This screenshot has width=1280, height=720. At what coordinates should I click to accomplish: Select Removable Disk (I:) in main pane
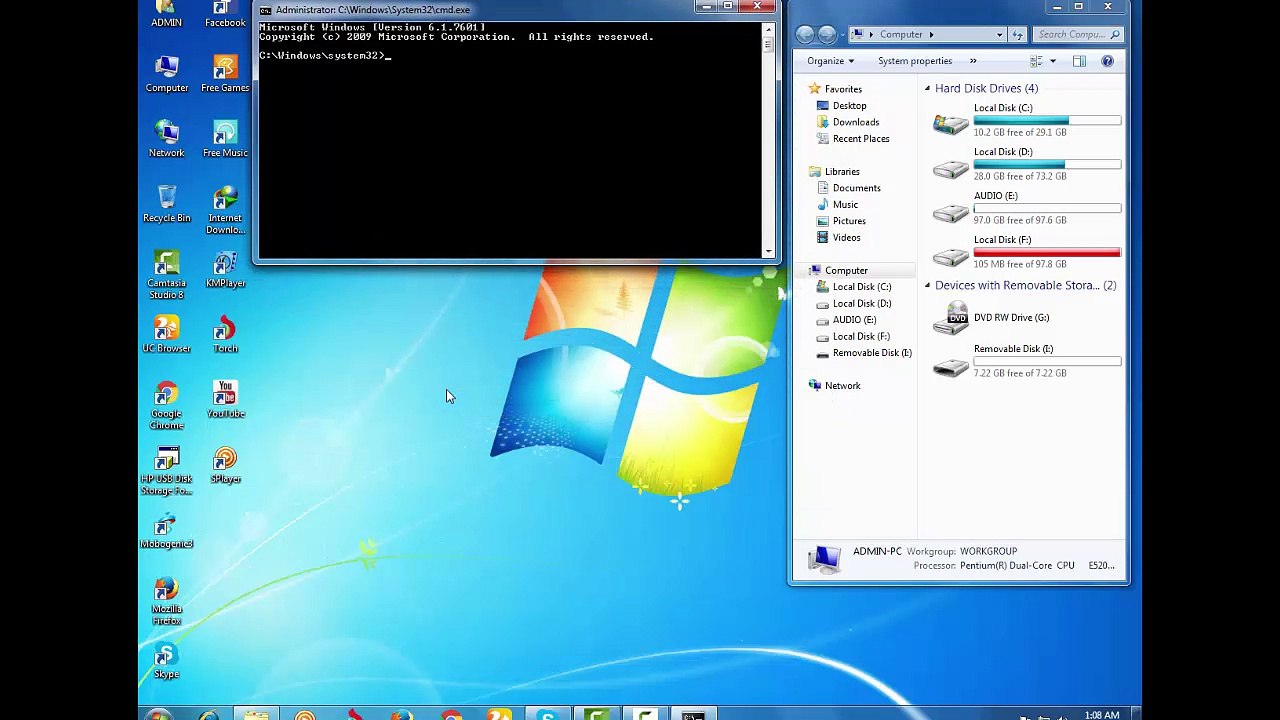click(1027, 361)
